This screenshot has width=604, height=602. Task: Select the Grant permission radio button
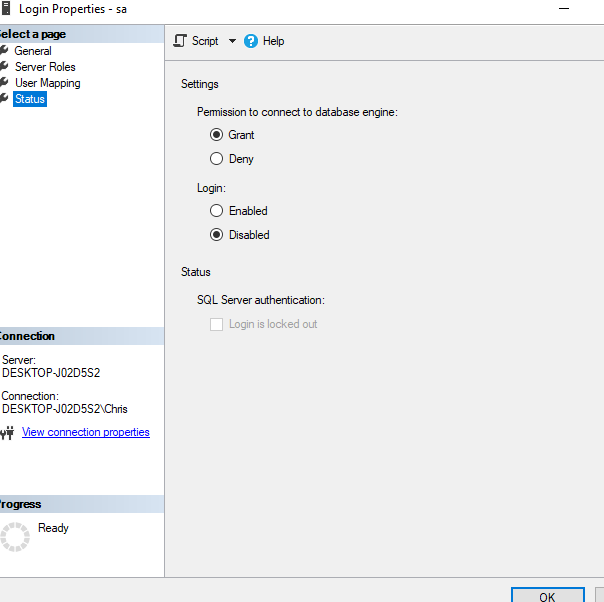coord(216,135)
